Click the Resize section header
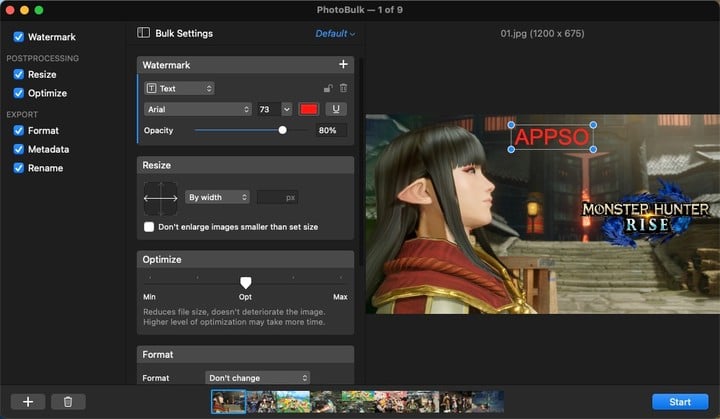Viewport: 720px width, 419px height. tap(246, 165)
